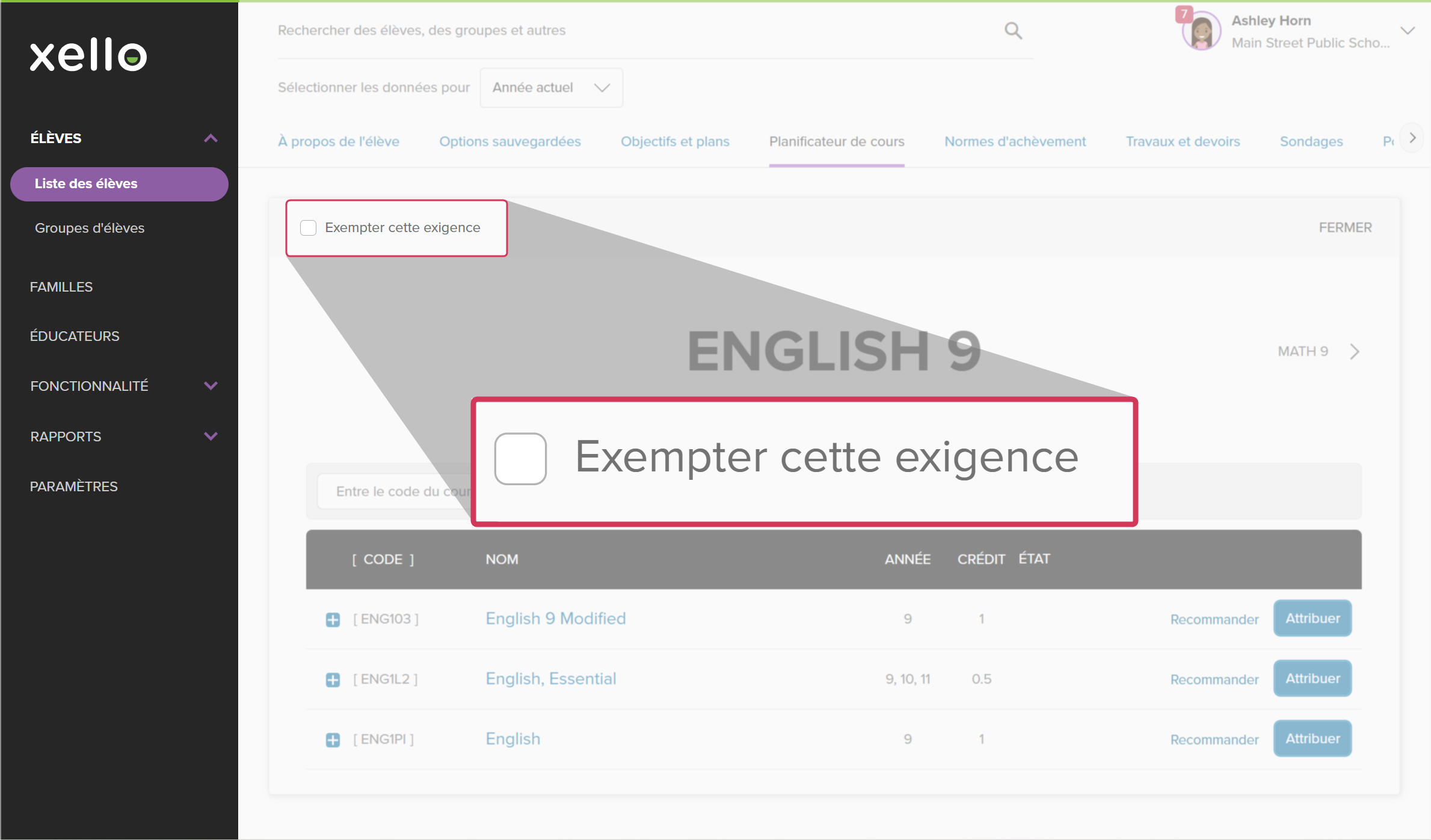Click Recommander for English, Essential
The image size is (1431, 840).
point(1214,679)
